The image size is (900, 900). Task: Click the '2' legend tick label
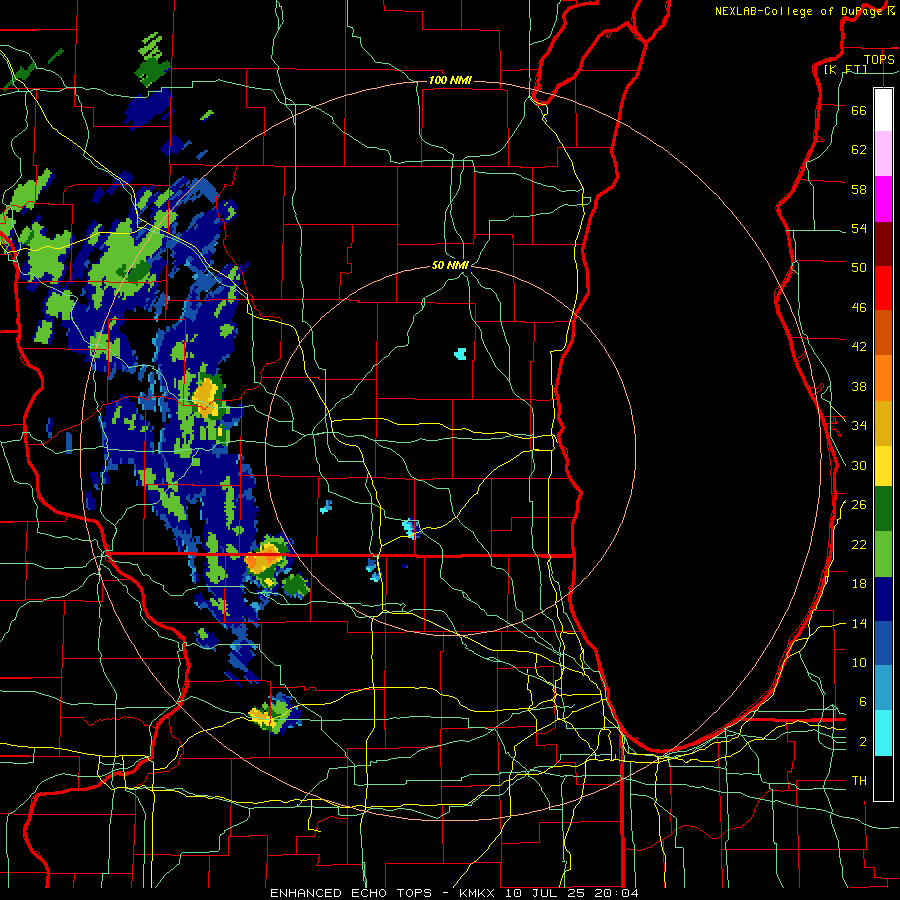click(863, 742)
